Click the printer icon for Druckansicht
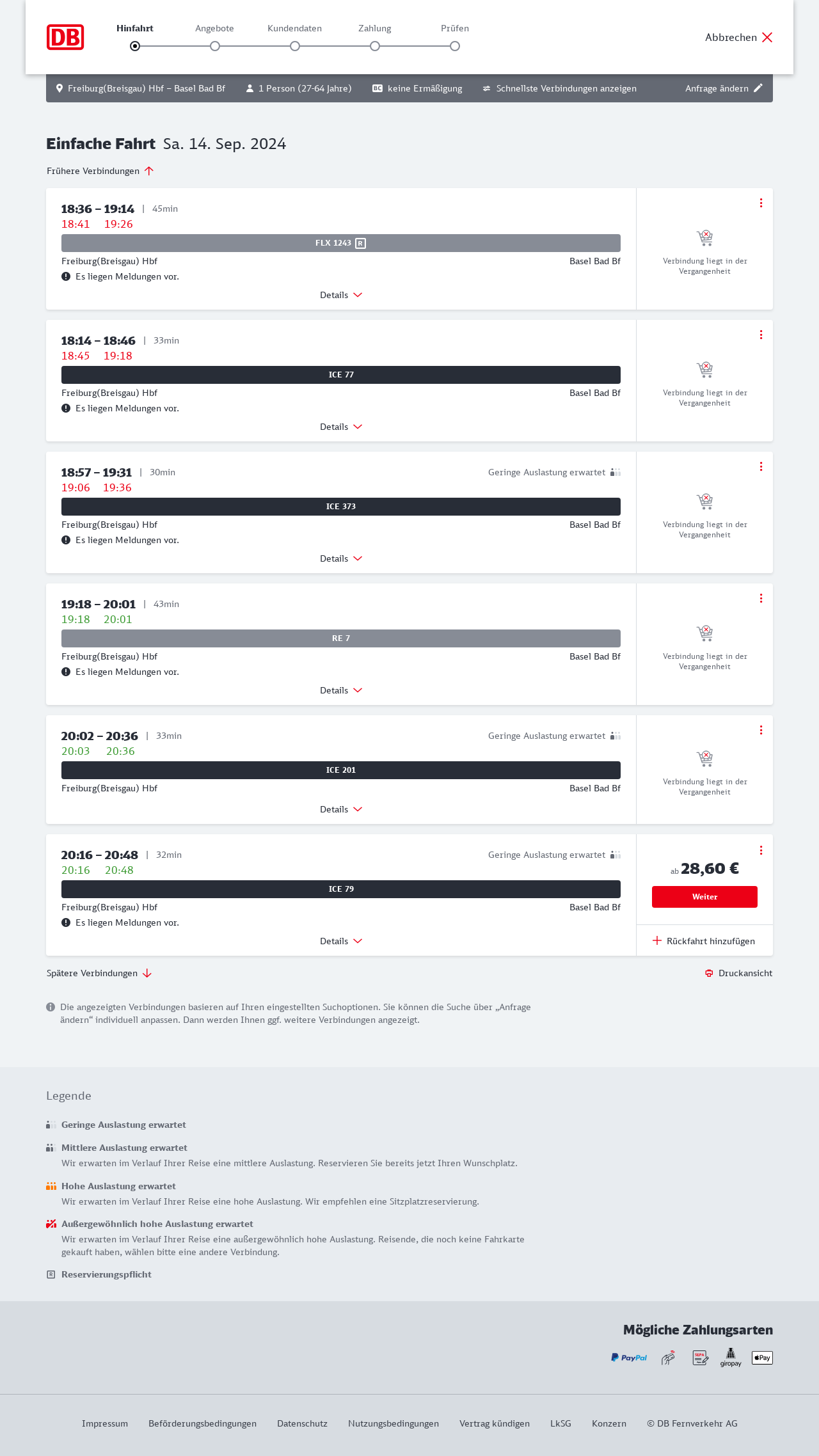 709,973
